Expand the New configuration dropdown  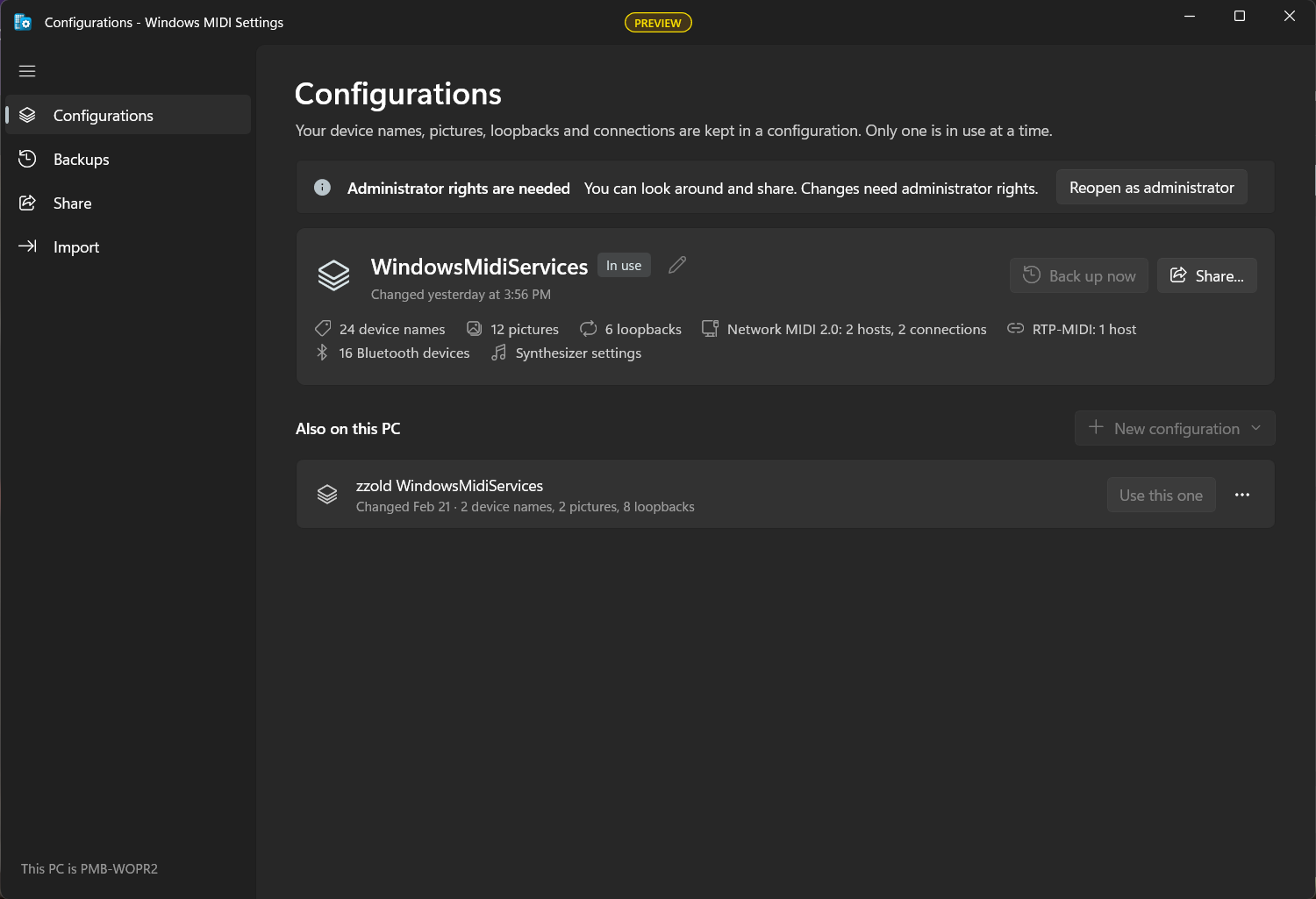(1175, 428)
